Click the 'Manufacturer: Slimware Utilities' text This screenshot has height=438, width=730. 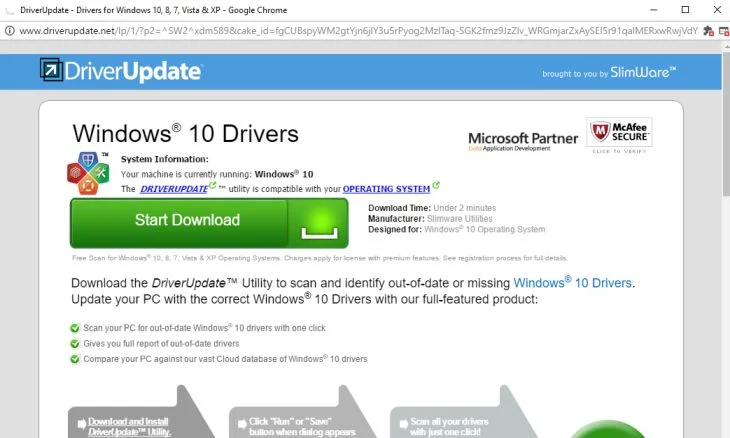[430, 219]
